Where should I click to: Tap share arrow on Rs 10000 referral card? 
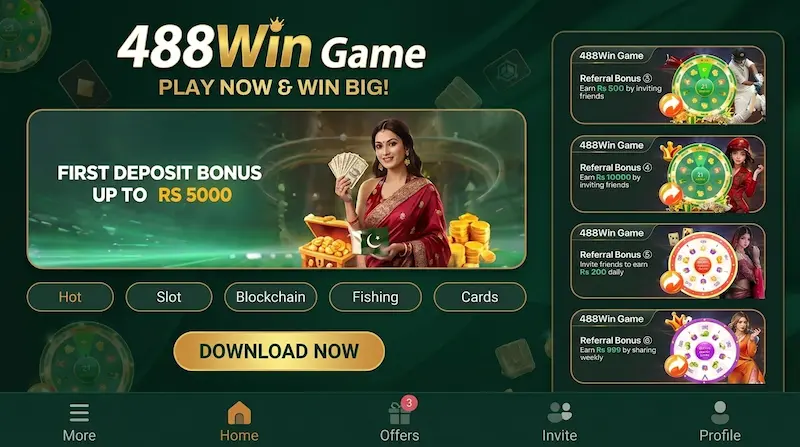tap(670, 194)
